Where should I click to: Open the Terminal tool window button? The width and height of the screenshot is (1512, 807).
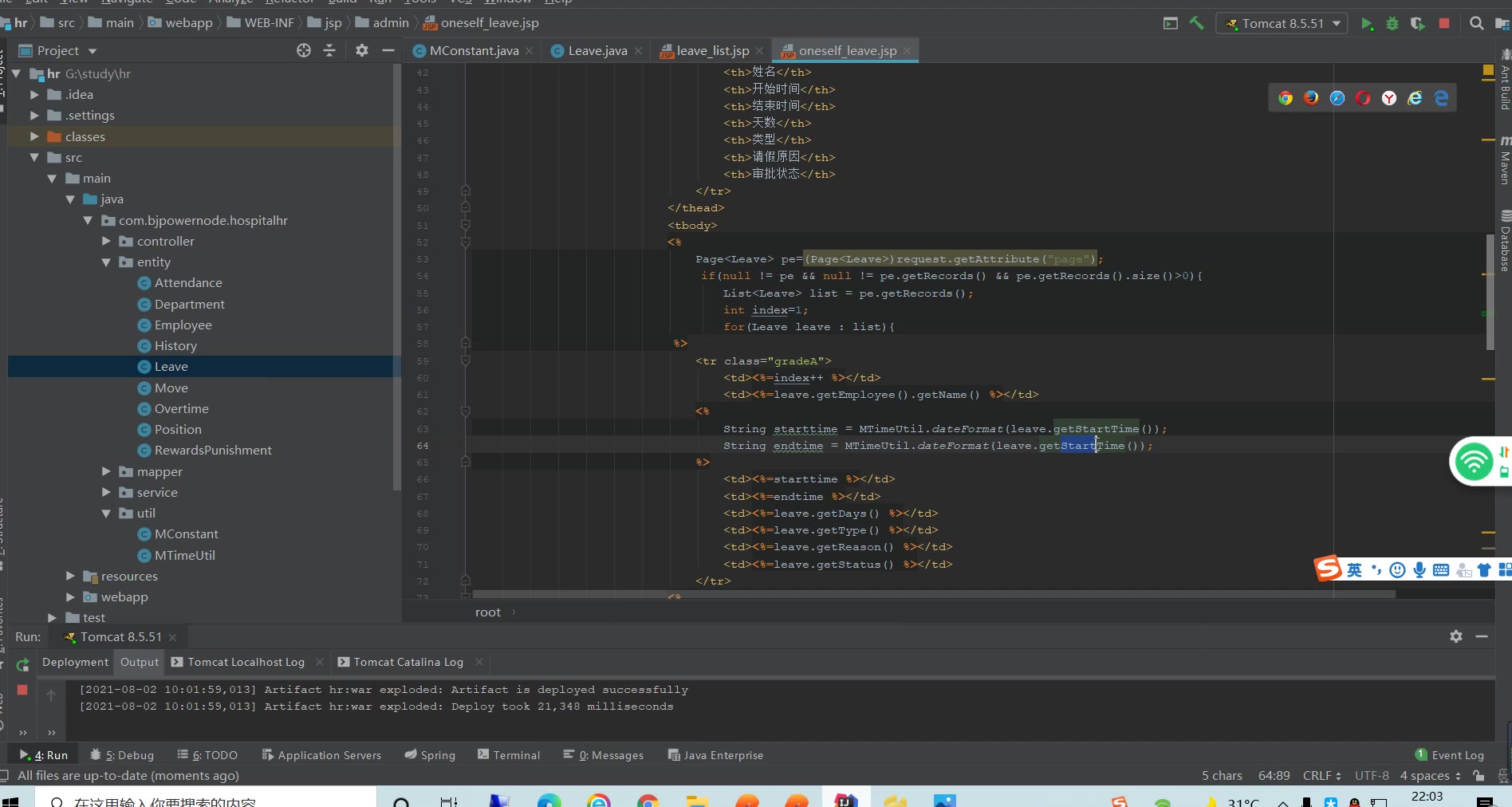[x=509, y=755]
